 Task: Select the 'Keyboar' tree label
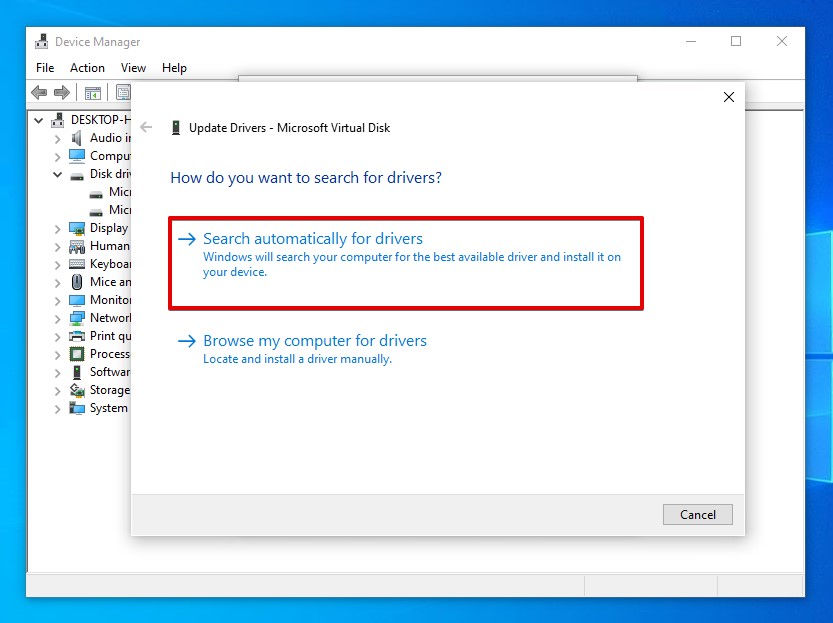[110, 264]
